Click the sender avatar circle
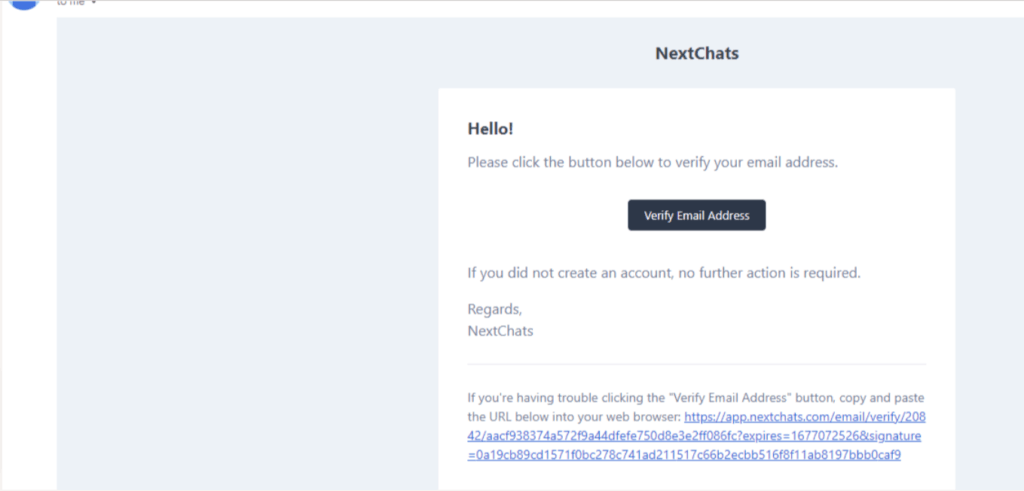The image size is (1024, 491). [25, 4]
